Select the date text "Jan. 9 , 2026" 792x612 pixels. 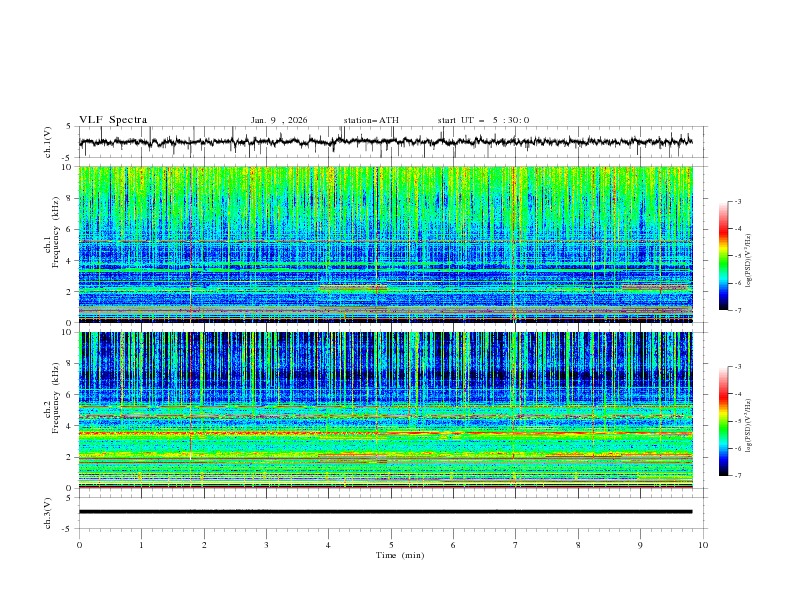(x=279, y=120)
